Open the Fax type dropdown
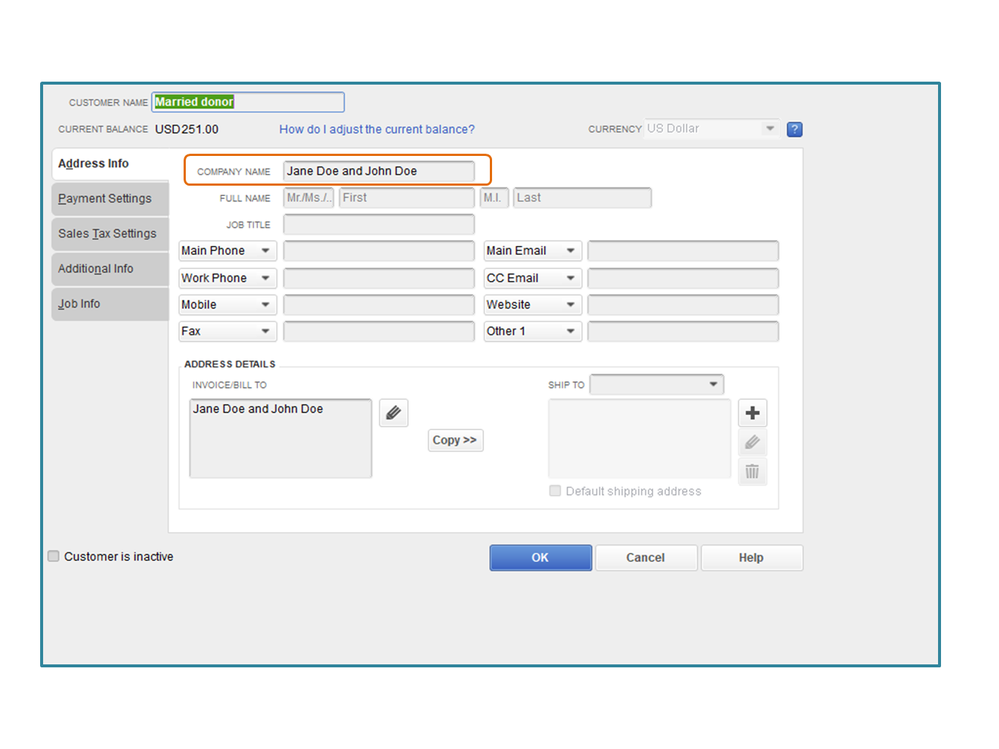The image size is (999, 749). (227, 331)
